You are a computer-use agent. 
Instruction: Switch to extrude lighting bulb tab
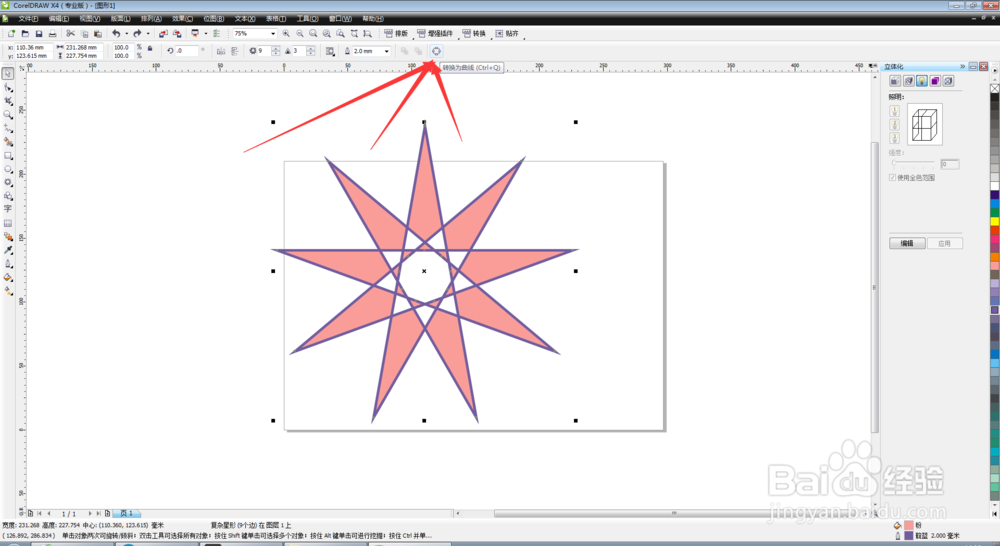click(x=922, y=81)
